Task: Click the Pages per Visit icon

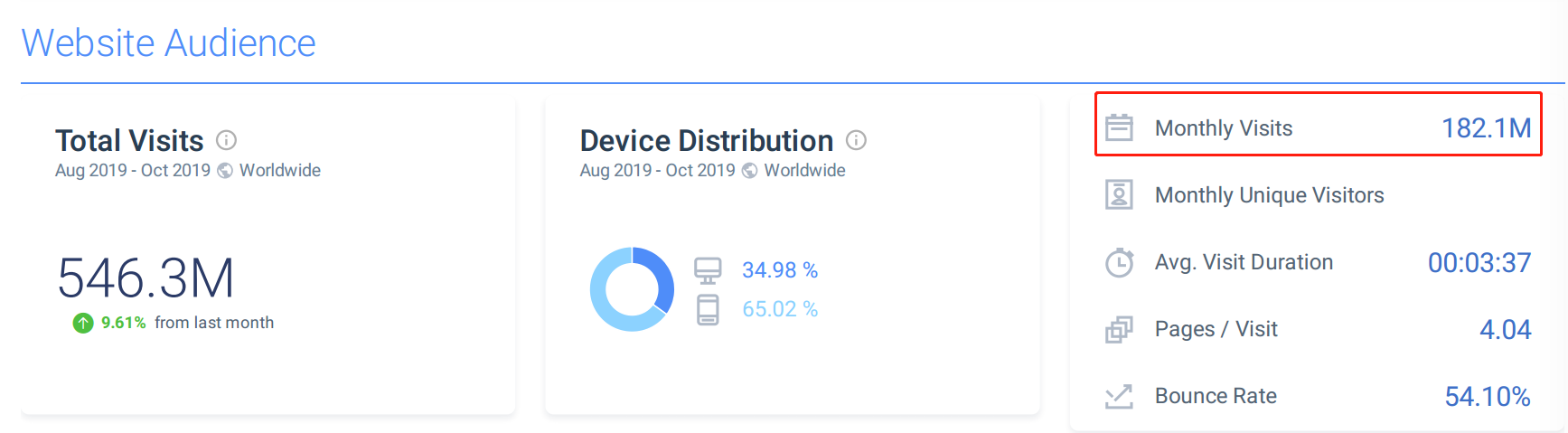Action: click(1119, 329)
